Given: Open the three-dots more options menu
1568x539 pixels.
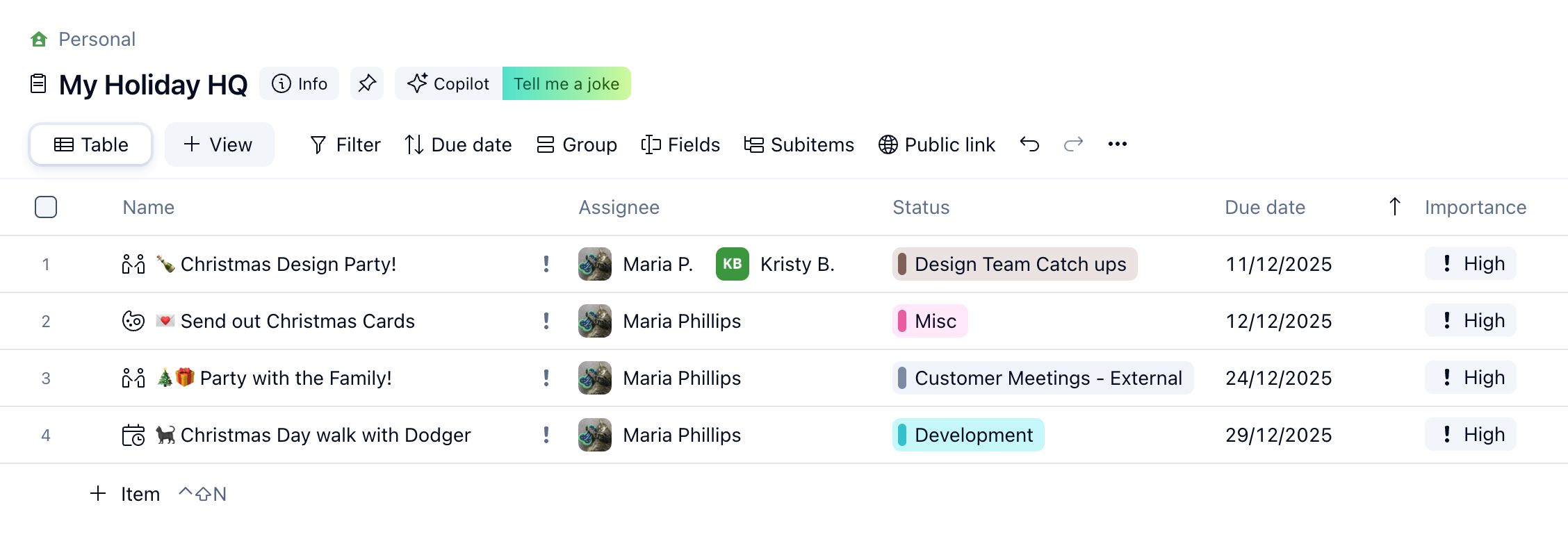Looking at the screenshot, I should 1117,144.
